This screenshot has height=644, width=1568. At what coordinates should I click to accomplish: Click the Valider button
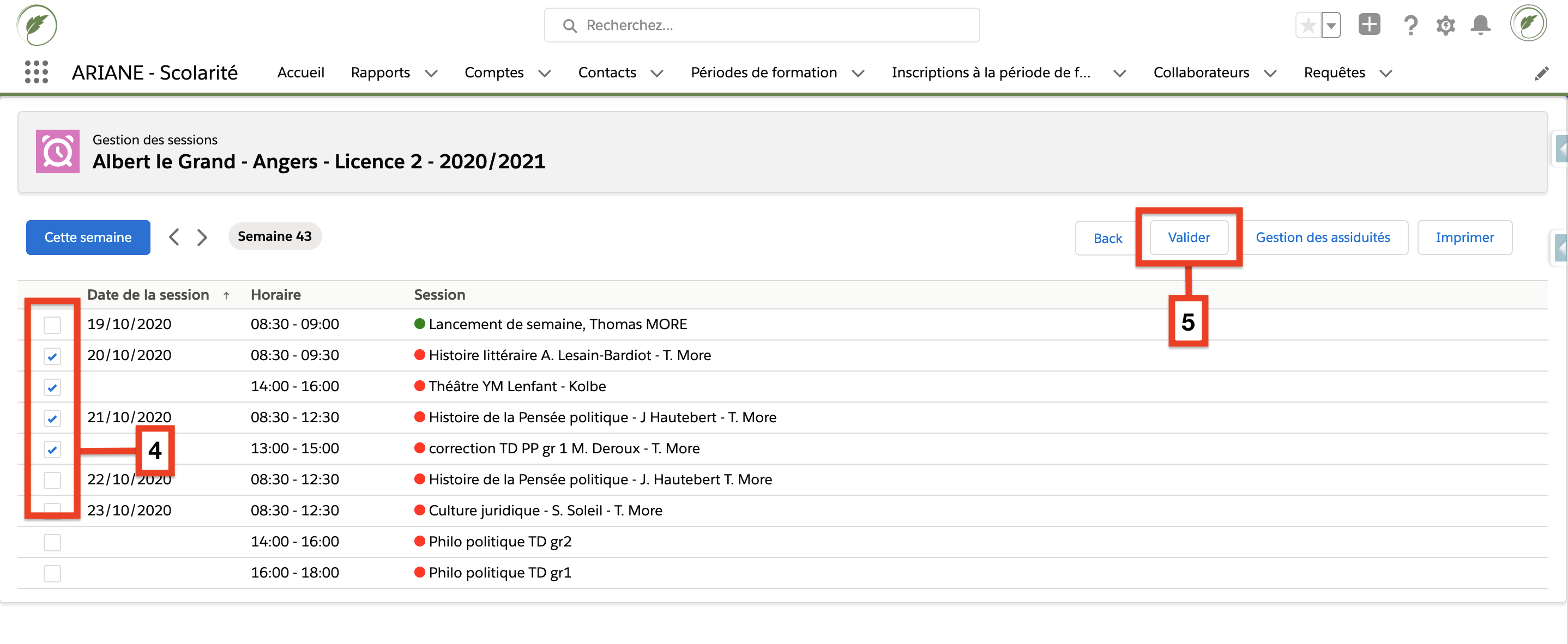click(x=1189, y=237)
